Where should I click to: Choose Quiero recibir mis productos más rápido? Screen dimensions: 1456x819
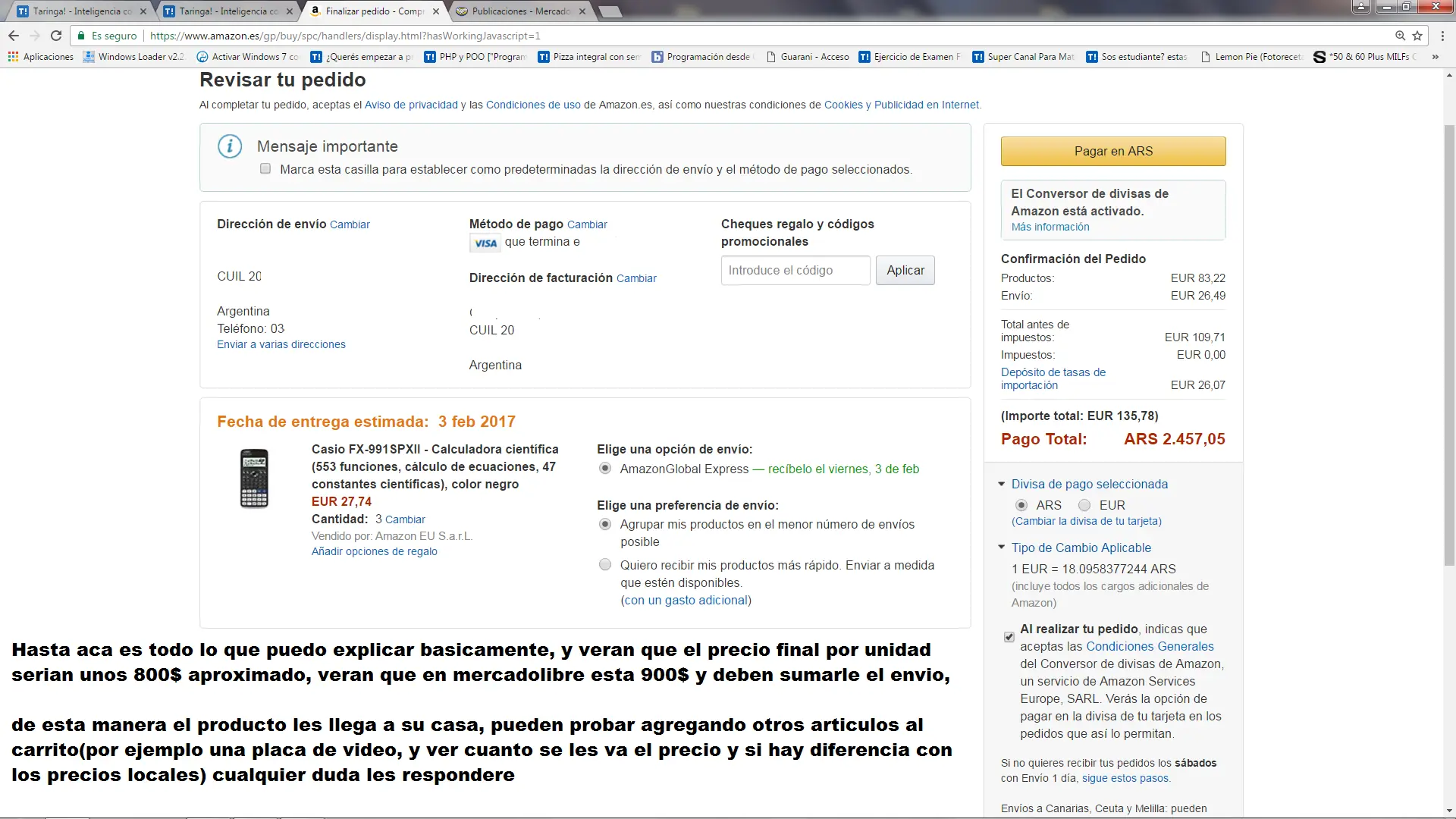pos(605,565)
